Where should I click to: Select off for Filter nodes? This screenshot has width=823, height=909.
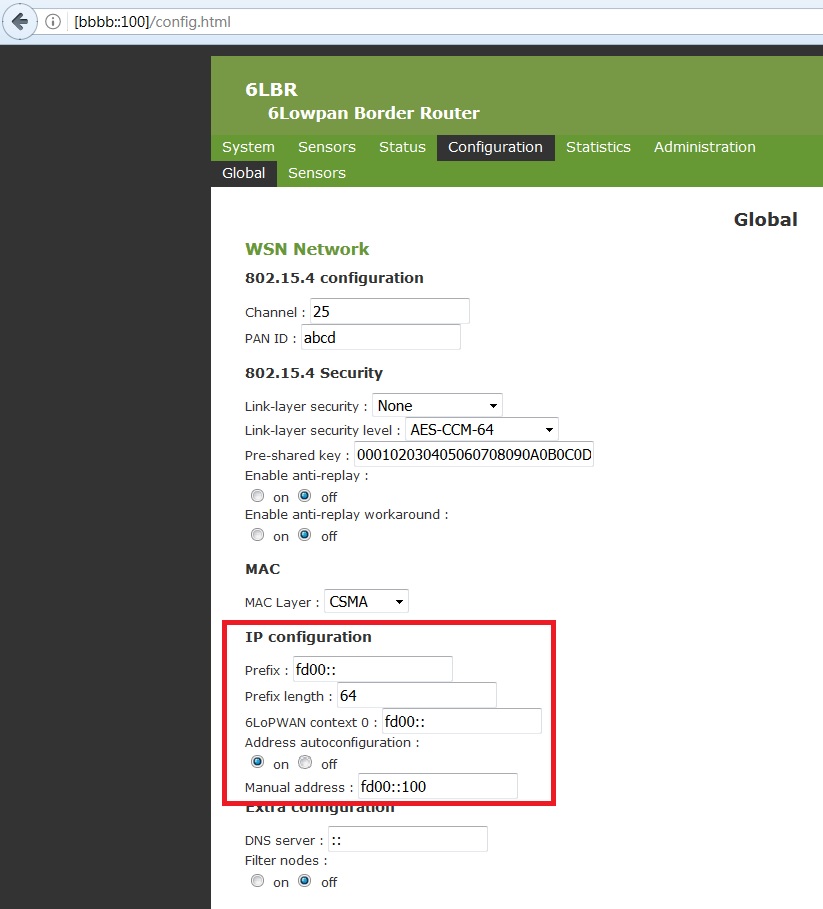(305, 881)
